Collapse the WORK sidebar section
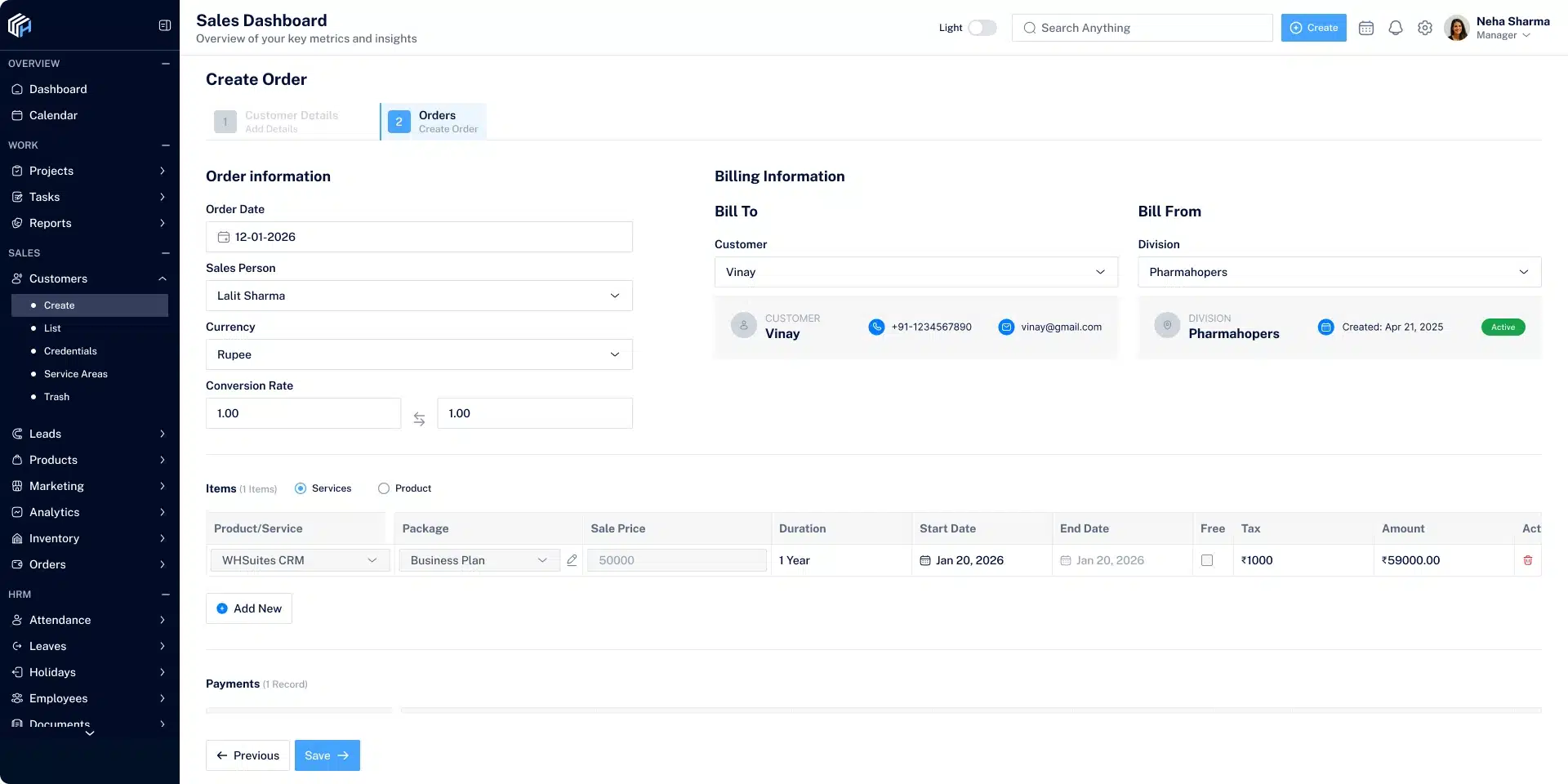Image resolution: width=1568 pixels, height=784 pixels. tap(166, 145)
